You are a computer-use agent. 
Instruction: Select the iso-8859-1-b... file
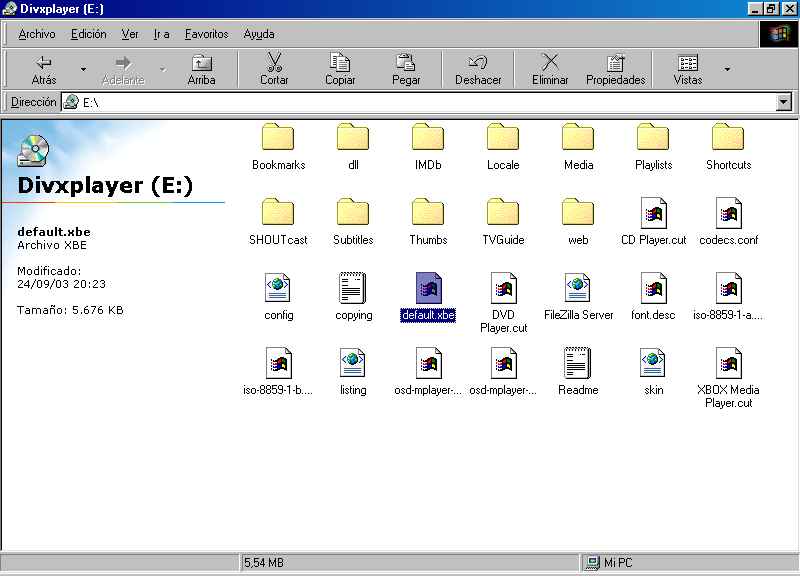pyautogui.click(x=278, y=371)
